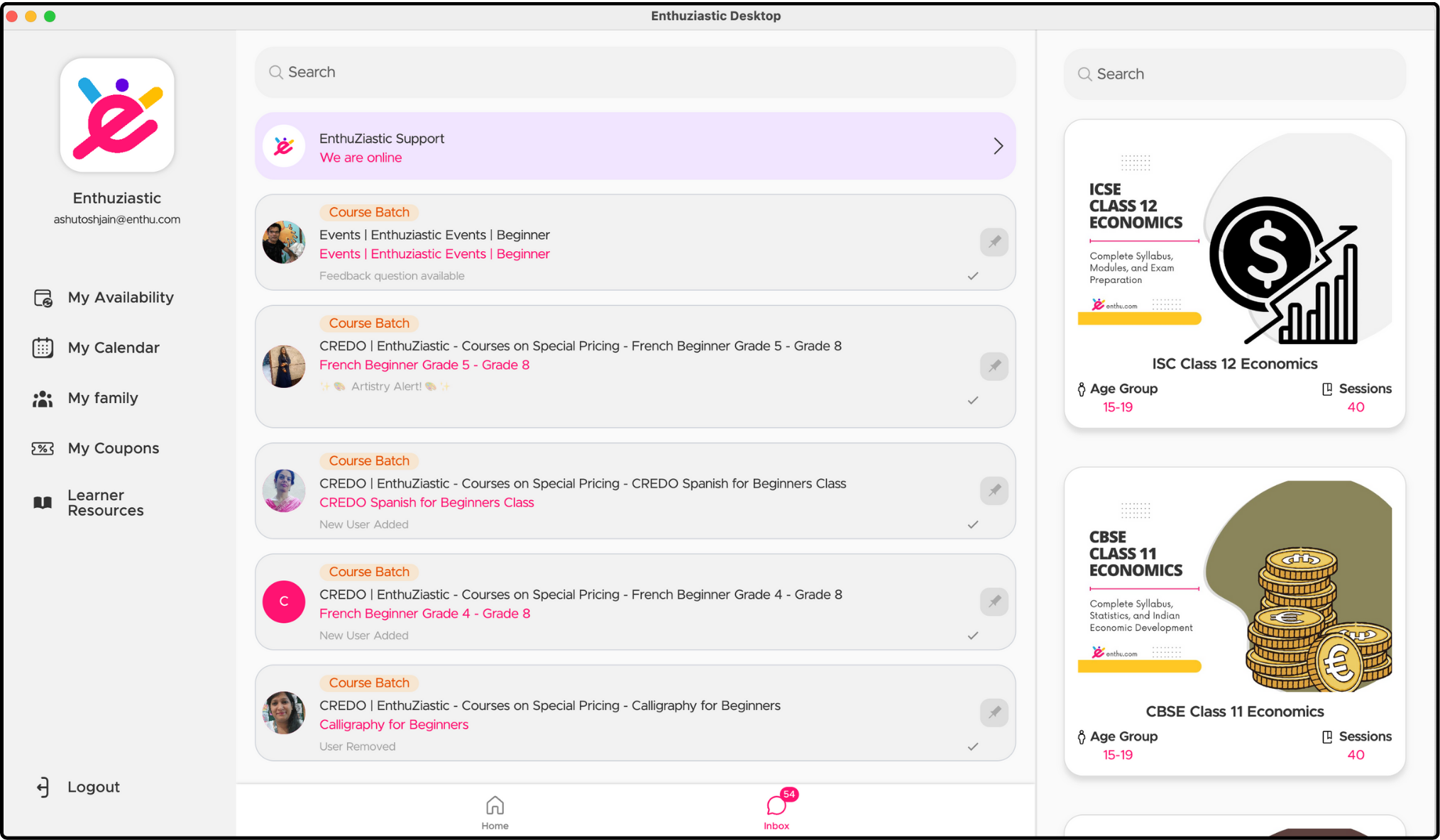Open Learner Resources in the sidebar

click(89, 502)
